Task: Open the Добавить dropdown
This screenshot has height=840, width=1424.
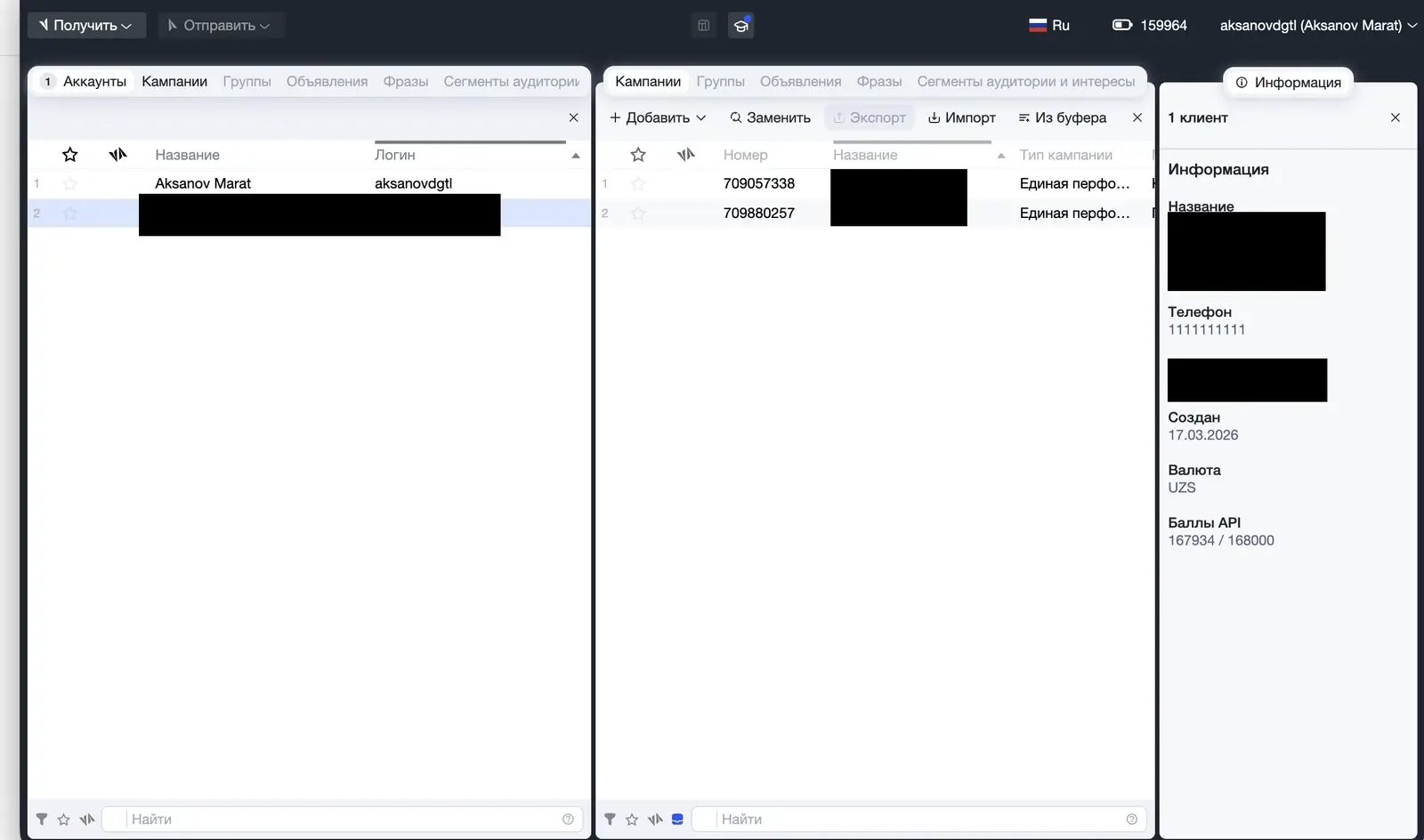Action: 658,117
